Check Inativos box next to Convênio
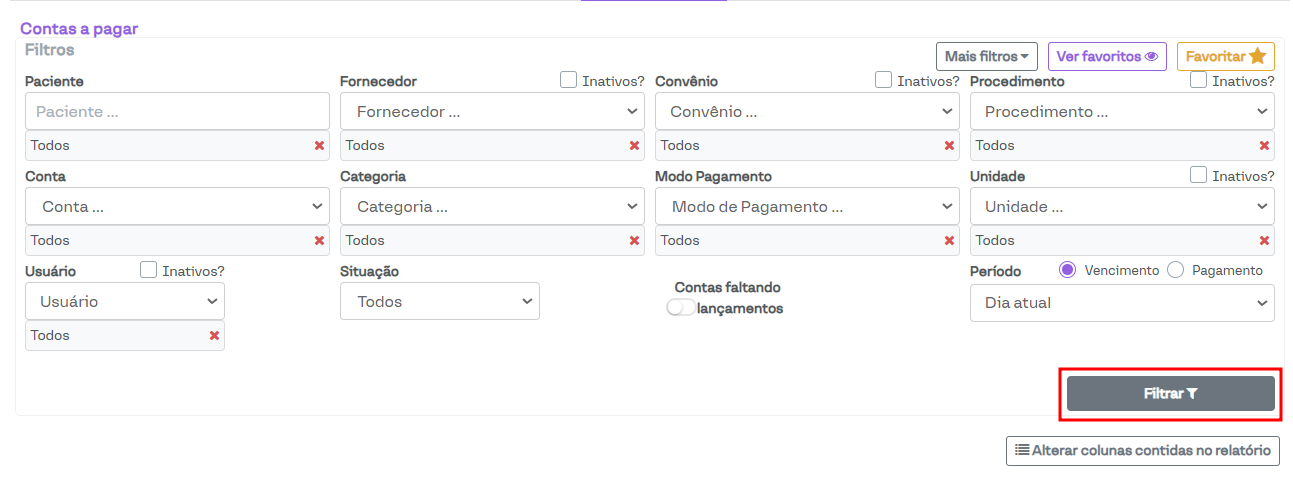 [x=883, y=80]
